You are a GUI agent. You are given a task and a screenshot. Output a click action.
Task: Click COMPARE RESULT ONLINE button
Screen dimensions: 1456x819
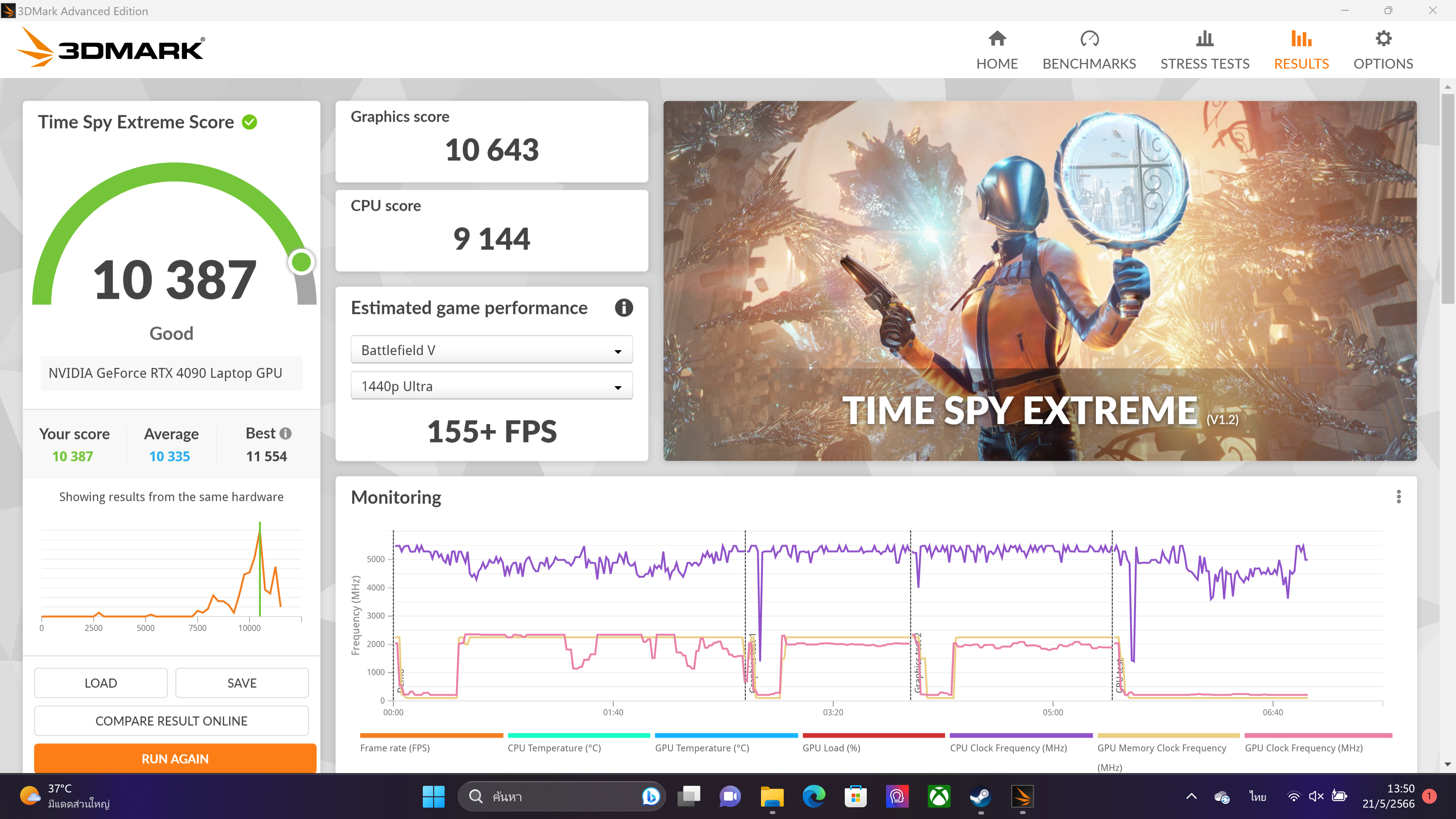[x=171, y=721]
